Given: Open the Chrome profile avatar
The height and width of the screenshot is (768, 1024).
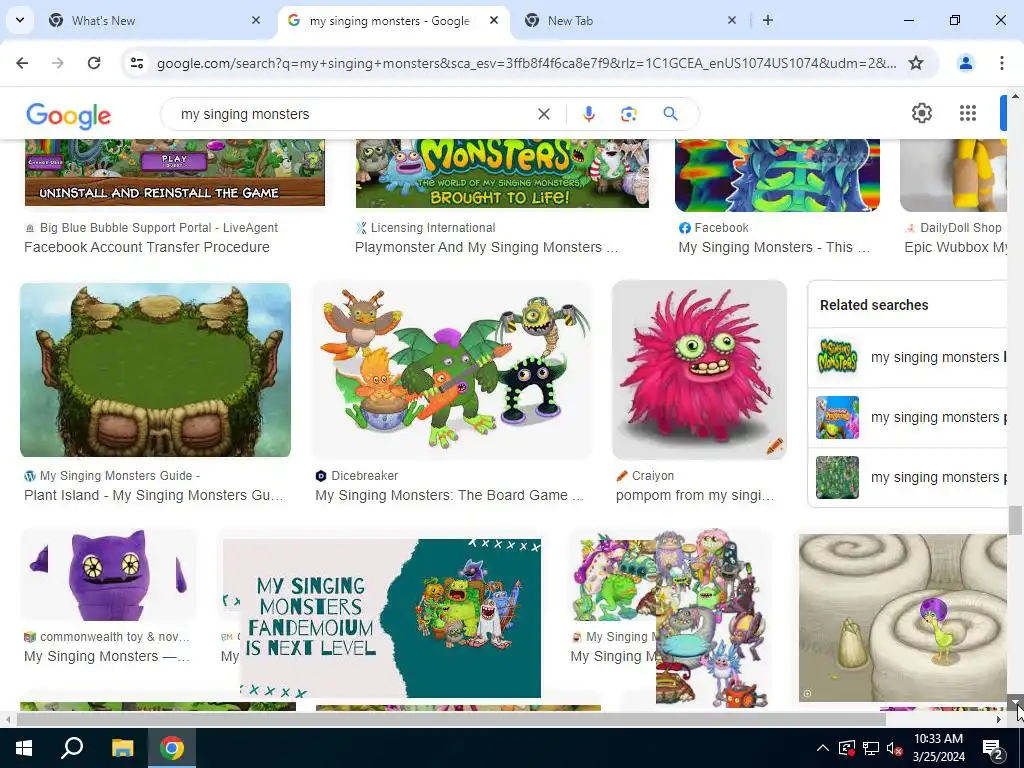Looking at the screenshot, I should (x=965, y=63).
